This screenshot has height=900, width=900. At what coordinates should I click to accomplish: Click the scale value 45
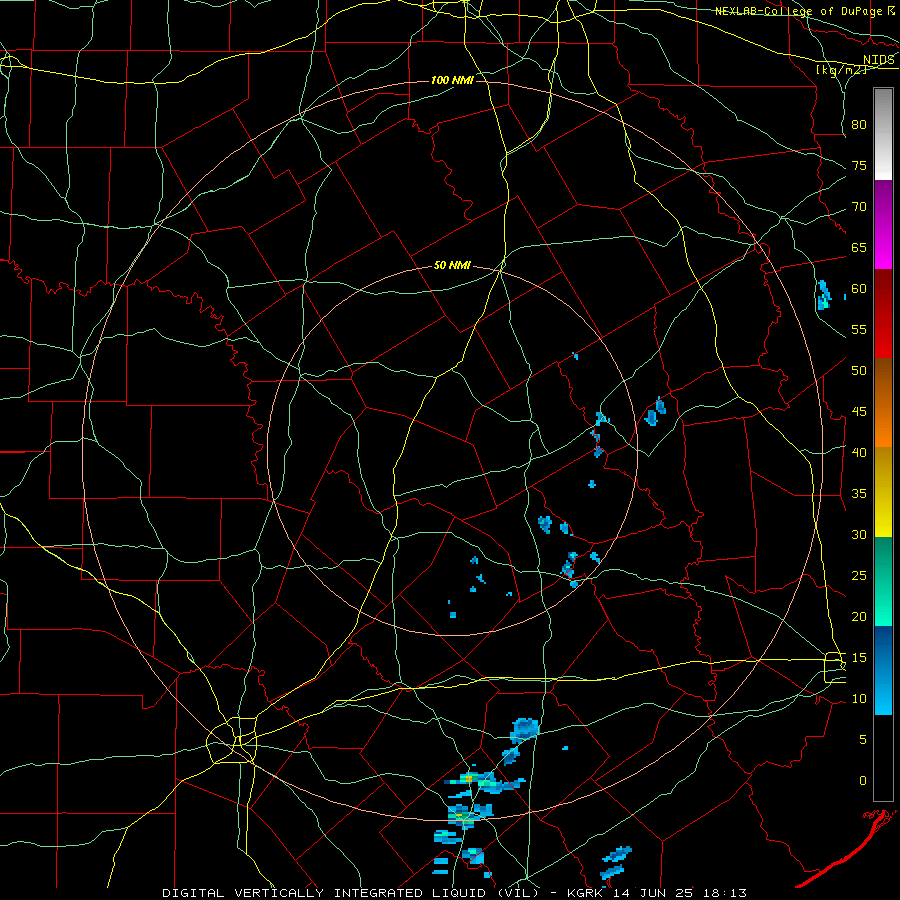(859, 412)
